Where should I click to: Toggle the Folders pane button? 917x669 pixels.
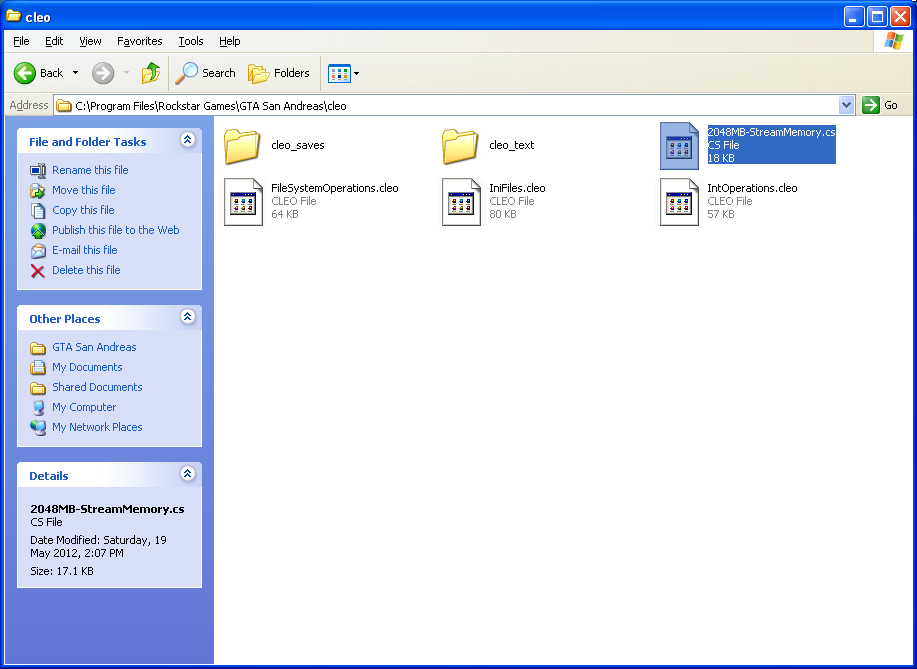pyautogui.click(x=279, y=73)
